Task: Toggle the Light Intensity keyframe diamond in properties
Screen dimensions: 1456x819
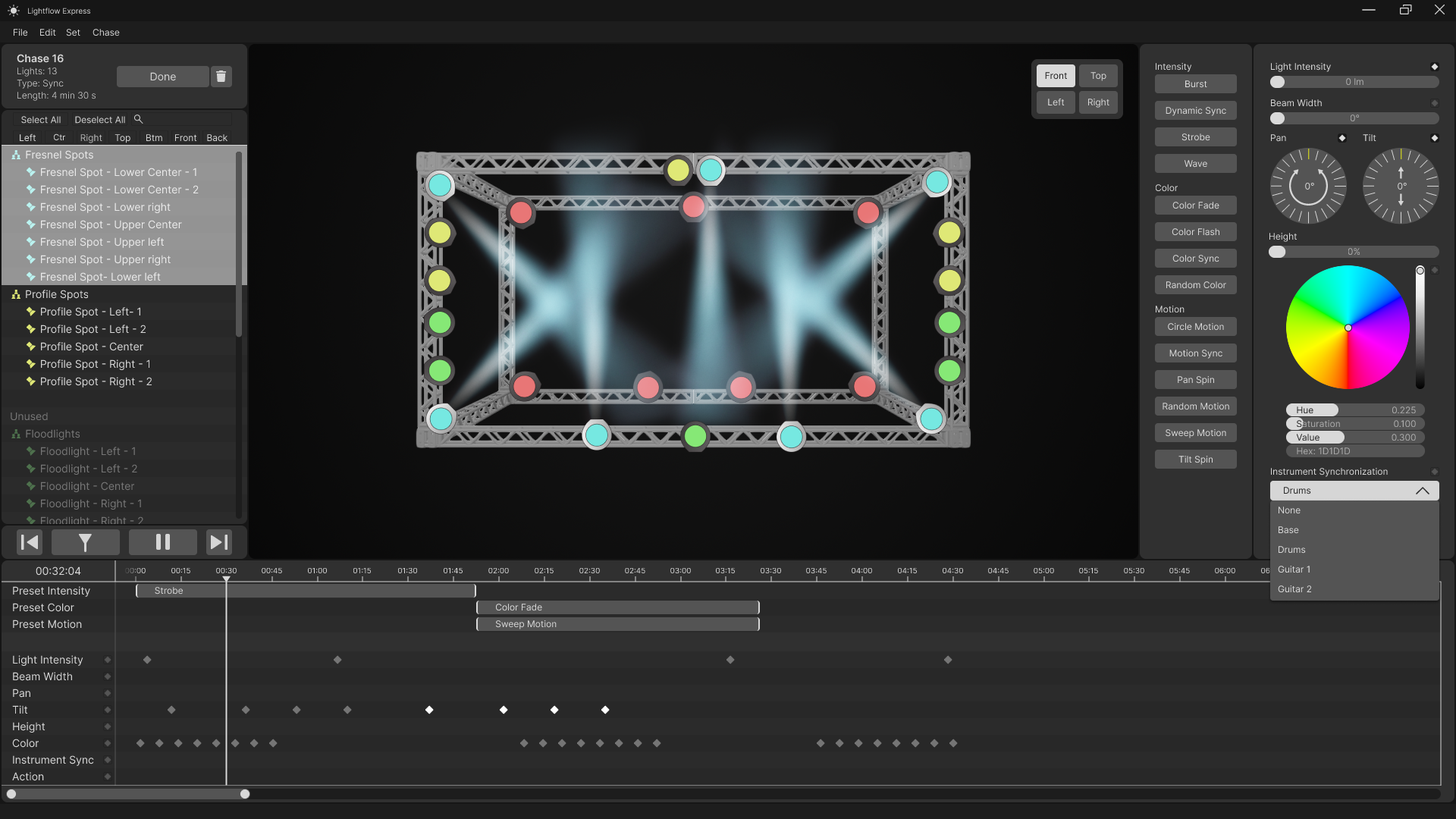Action: (1434, 67)
